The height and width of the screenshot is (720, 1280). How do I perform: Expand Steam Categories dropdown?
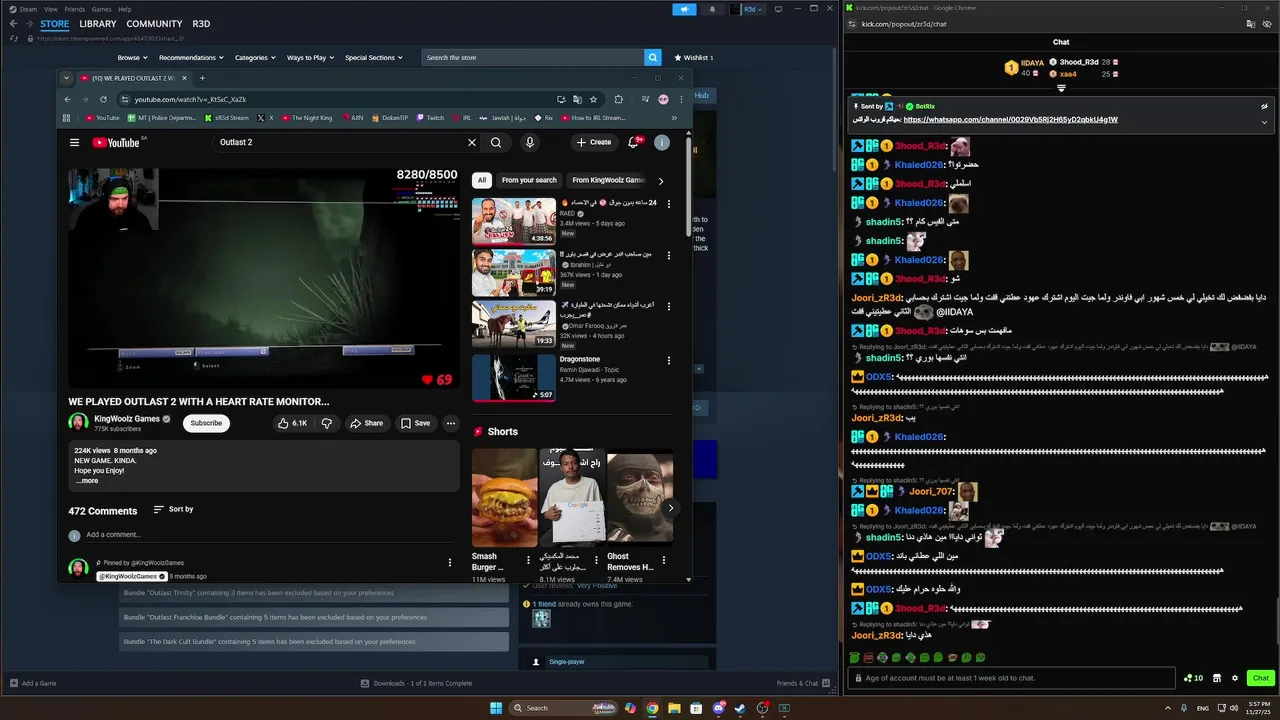[255, 58]
